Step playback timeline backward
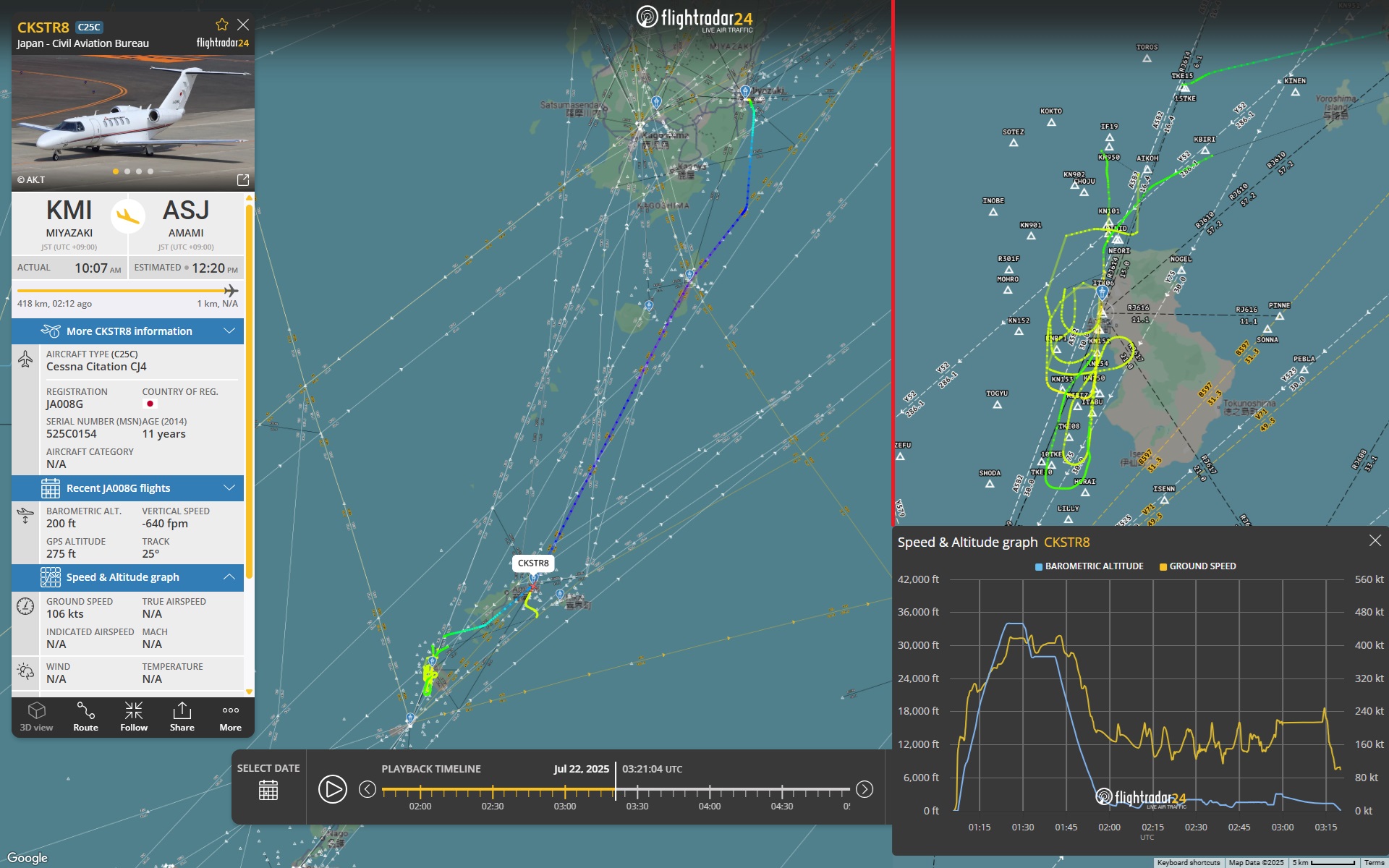1389x868 pixels. coord(368,789)
